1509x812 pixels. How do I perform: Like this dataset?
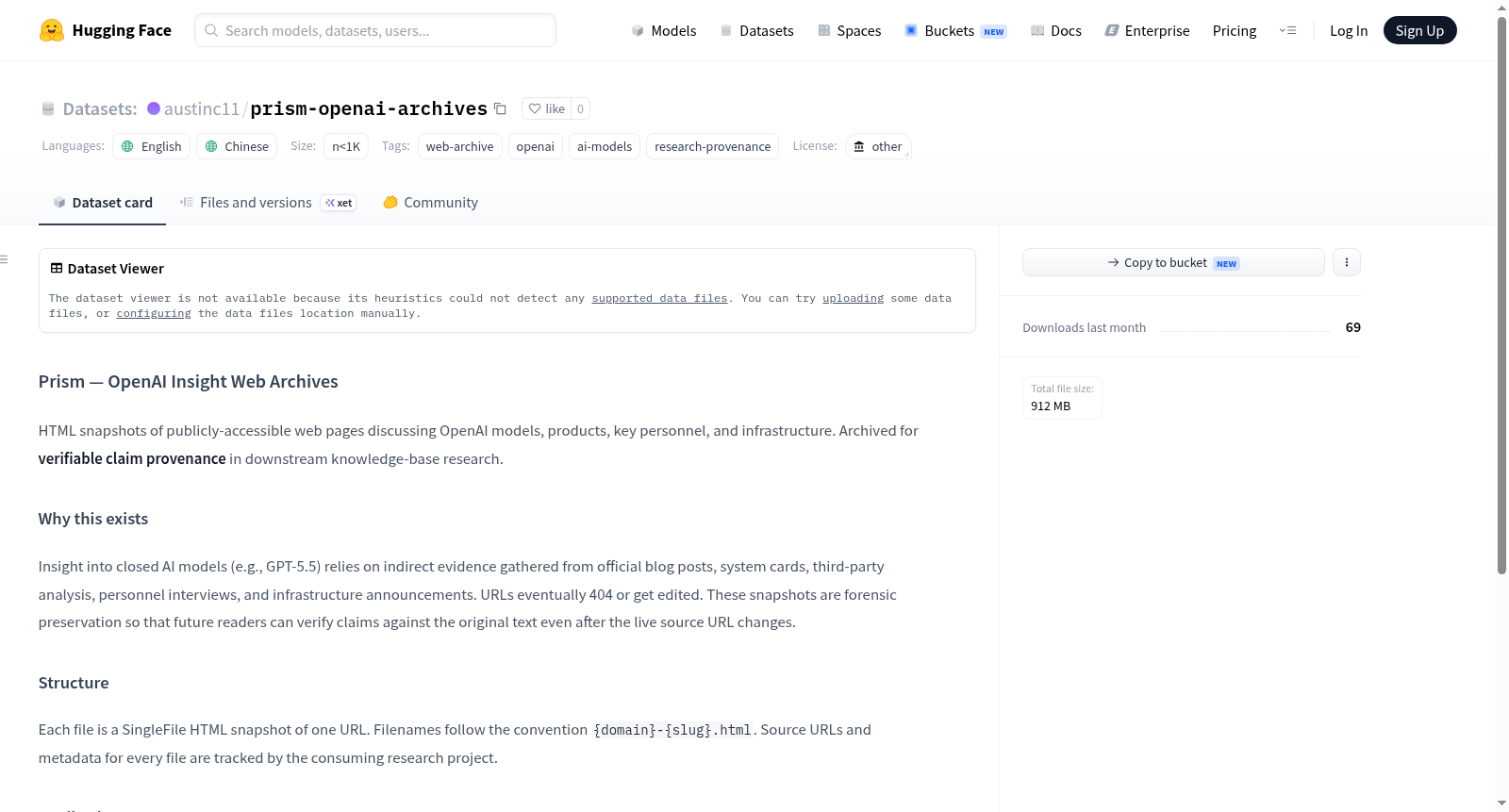(547, 108)
